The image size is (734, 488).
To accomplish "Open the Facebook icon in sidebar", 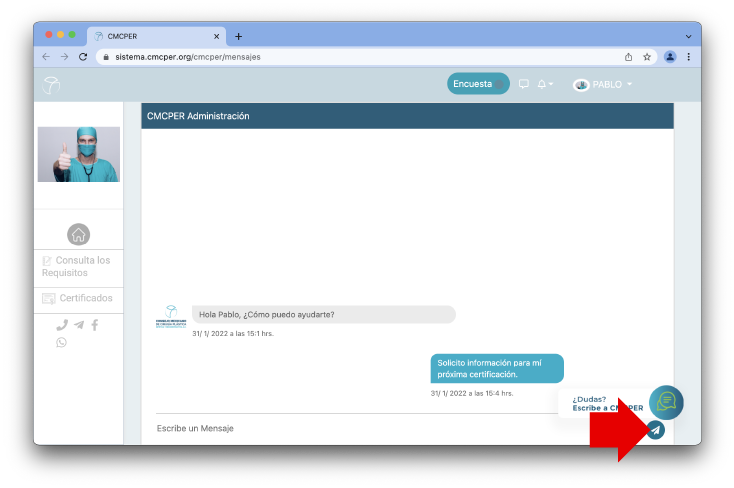I will 94,325.
